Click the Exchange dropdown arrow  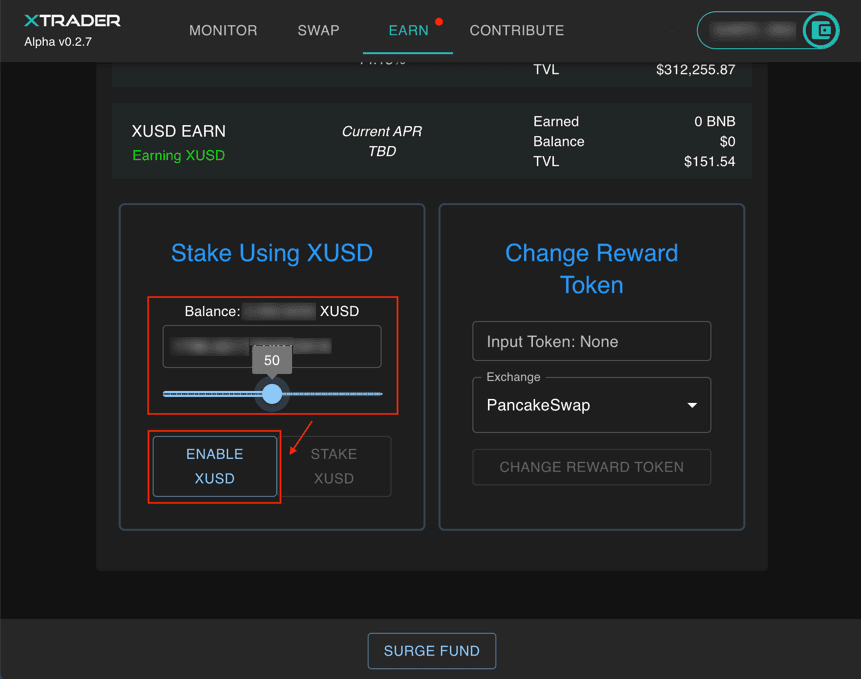692,405
